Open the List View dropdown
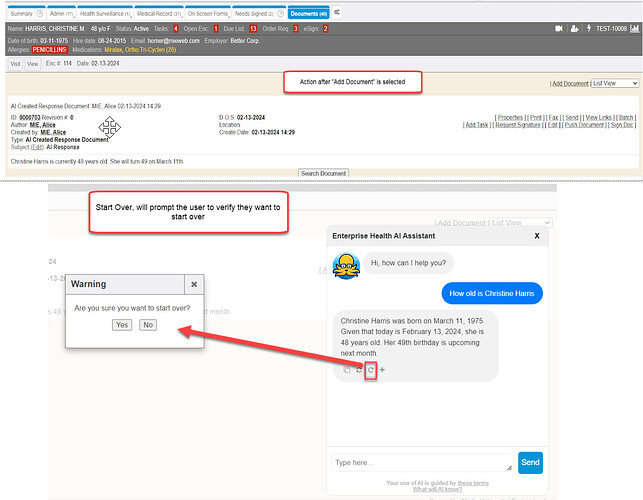This screenshot has width=643, height=500. 614,84
